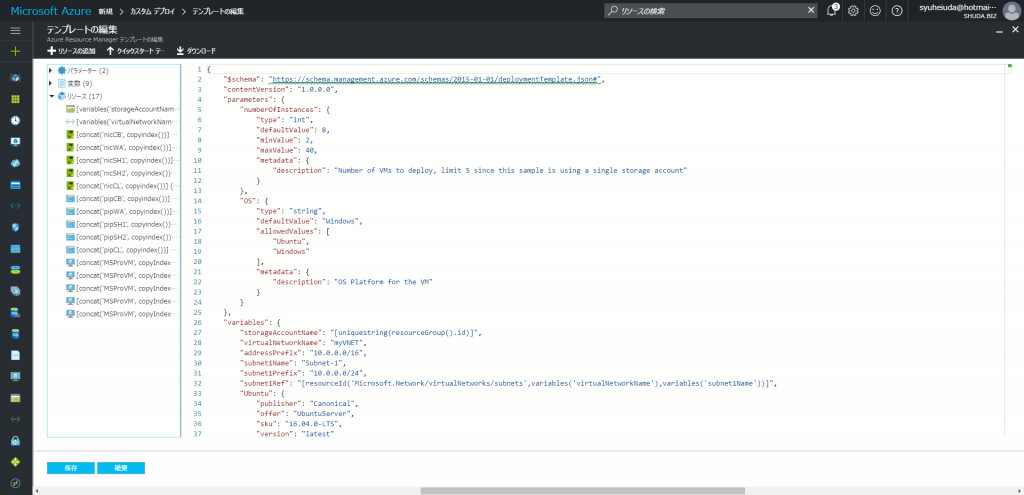This screenshot has height=495, width=1024.
Task: Click the "numberOfInstances" key in editor
Action: point(280,110)
